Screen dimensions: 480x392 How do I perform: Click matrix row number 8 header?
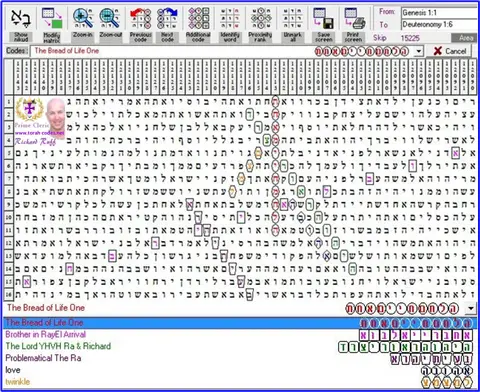[x=9, y=191]
